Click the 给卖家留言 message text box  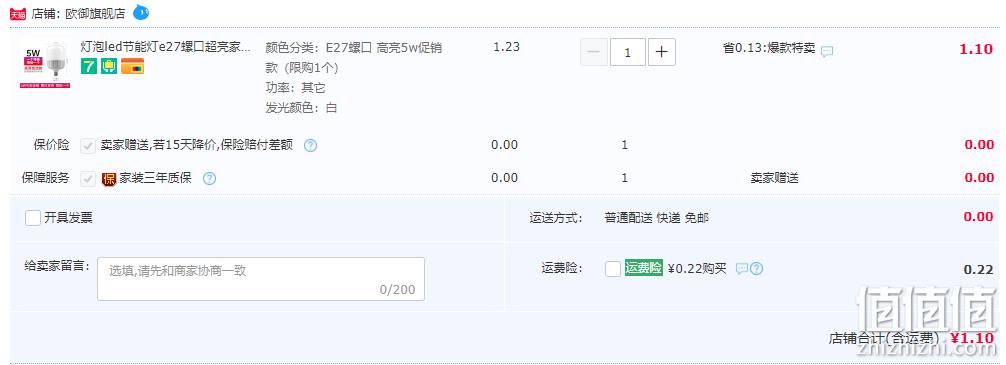point(260,279)
